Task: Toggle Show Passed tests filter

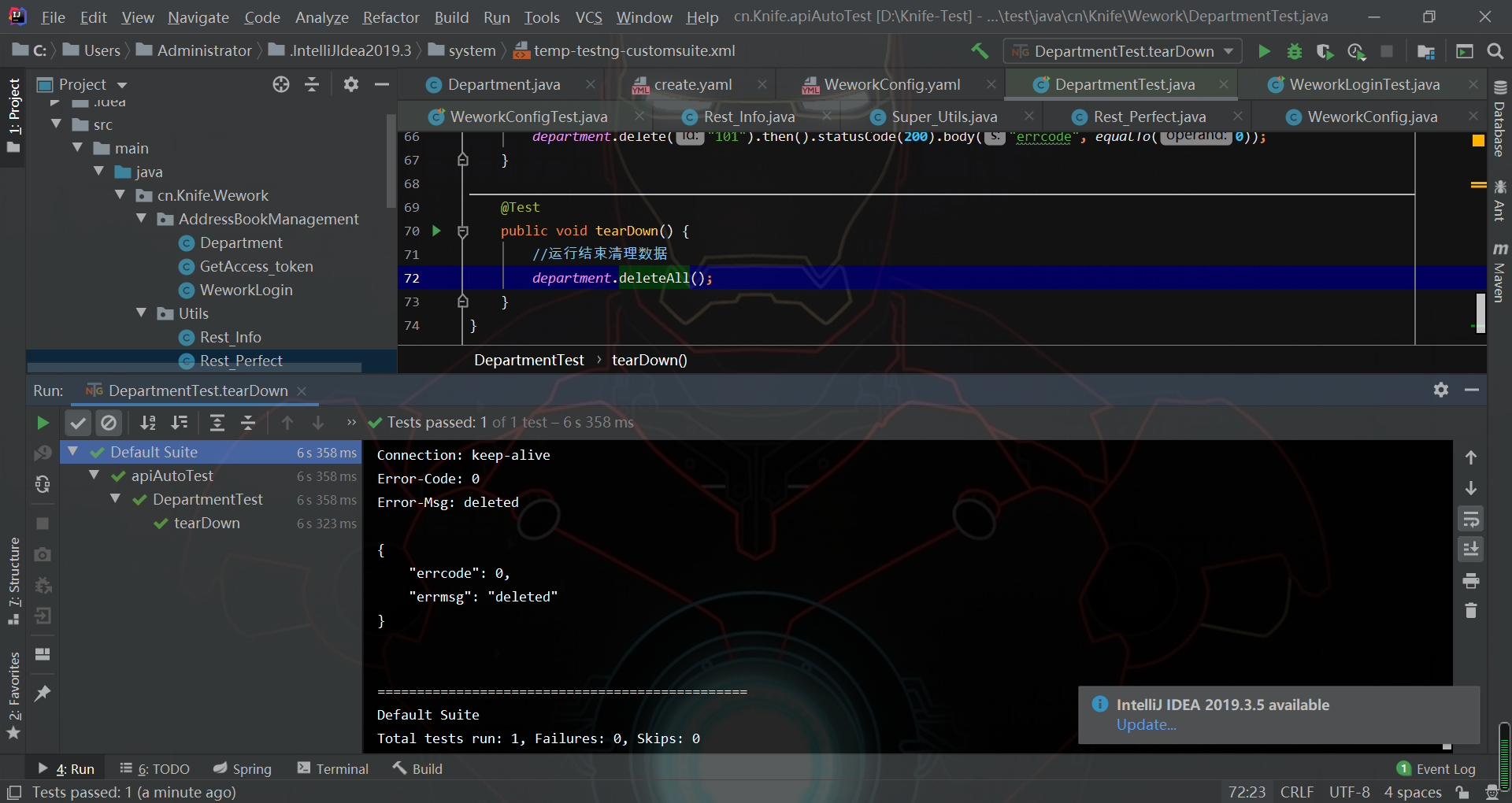Action: tap(78, 423)
